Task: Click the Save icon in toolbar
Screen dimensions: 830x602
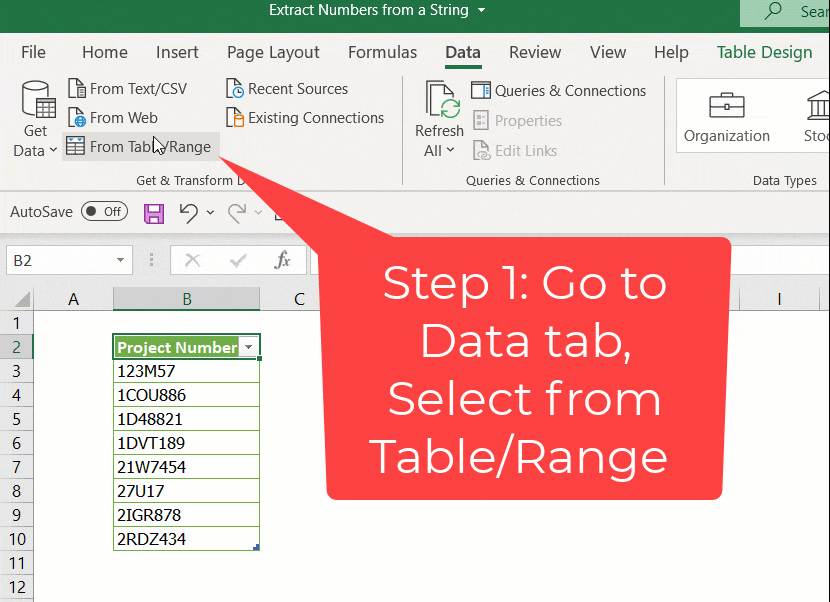Action: pos(154,212)
